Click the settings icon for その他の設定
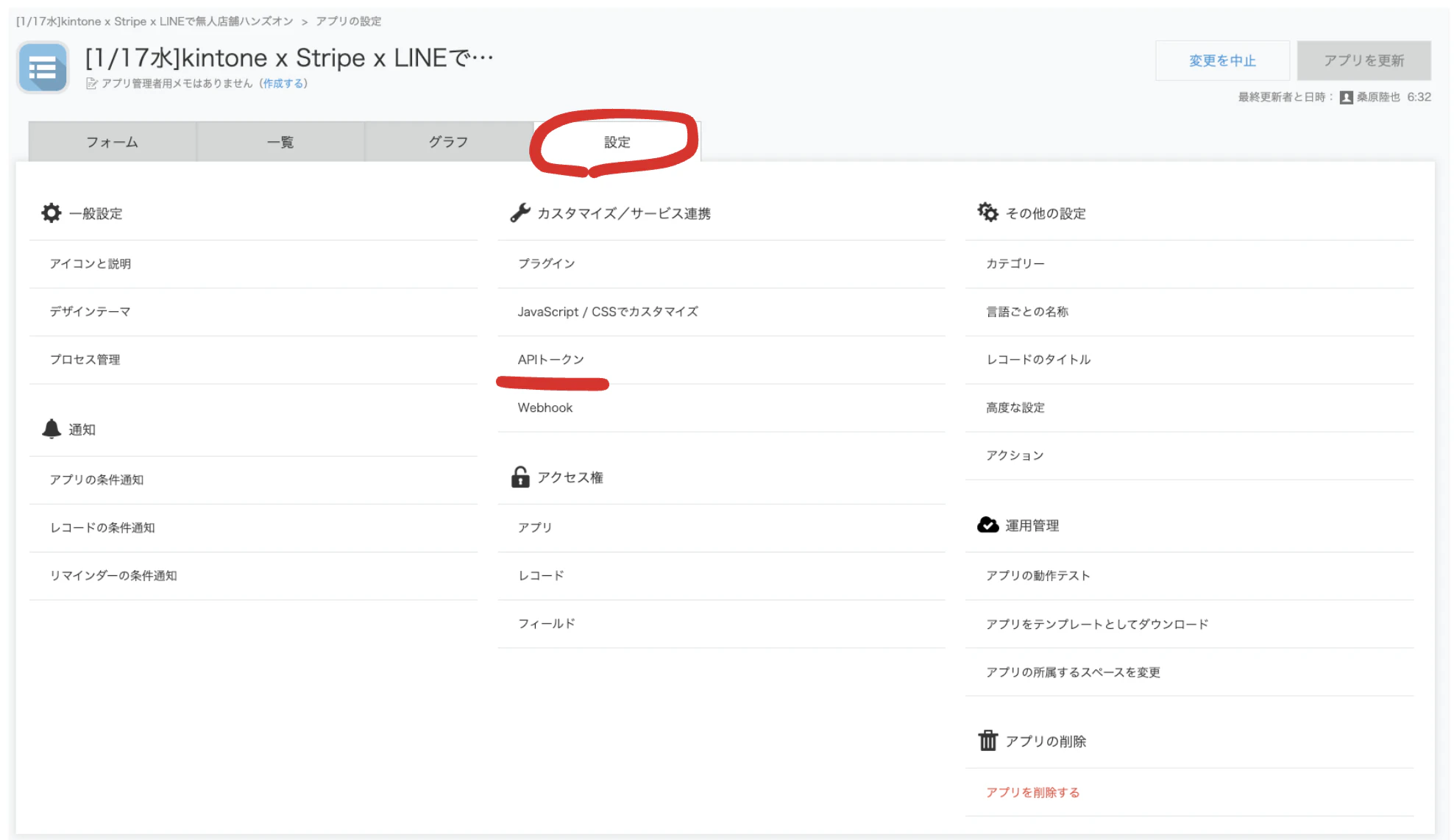1454x840 pixels. pyautogui.click(x=987, y=213)
